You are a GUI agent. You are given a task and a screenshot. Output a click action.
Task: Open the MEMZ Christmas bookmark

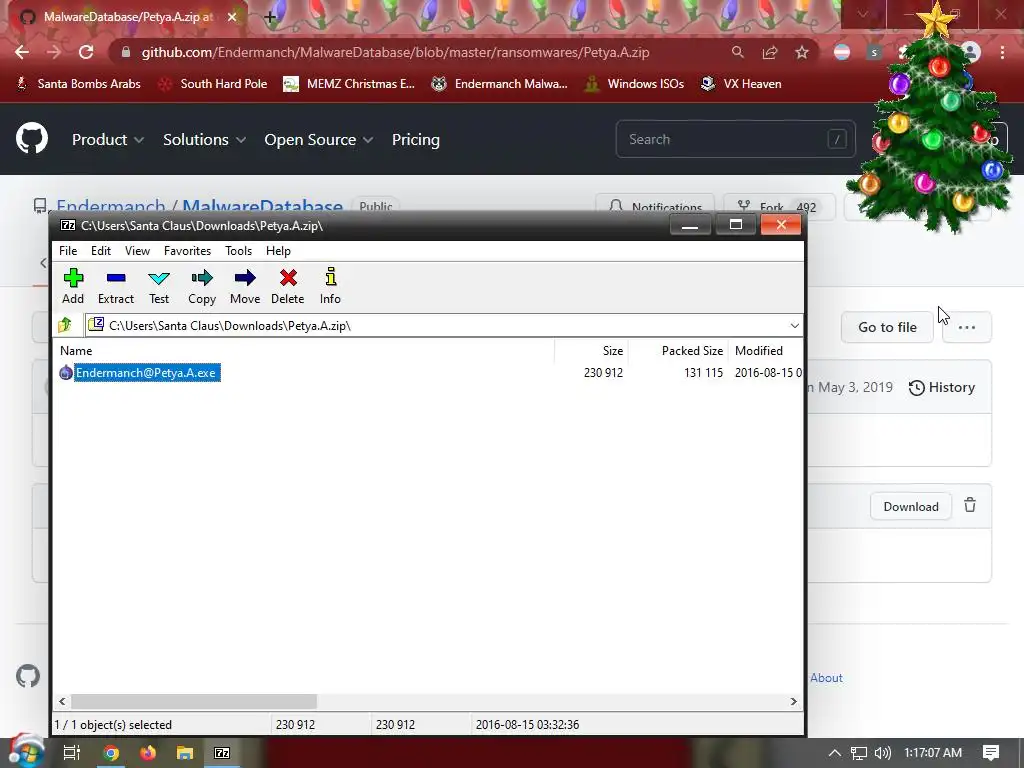[349, 84]
